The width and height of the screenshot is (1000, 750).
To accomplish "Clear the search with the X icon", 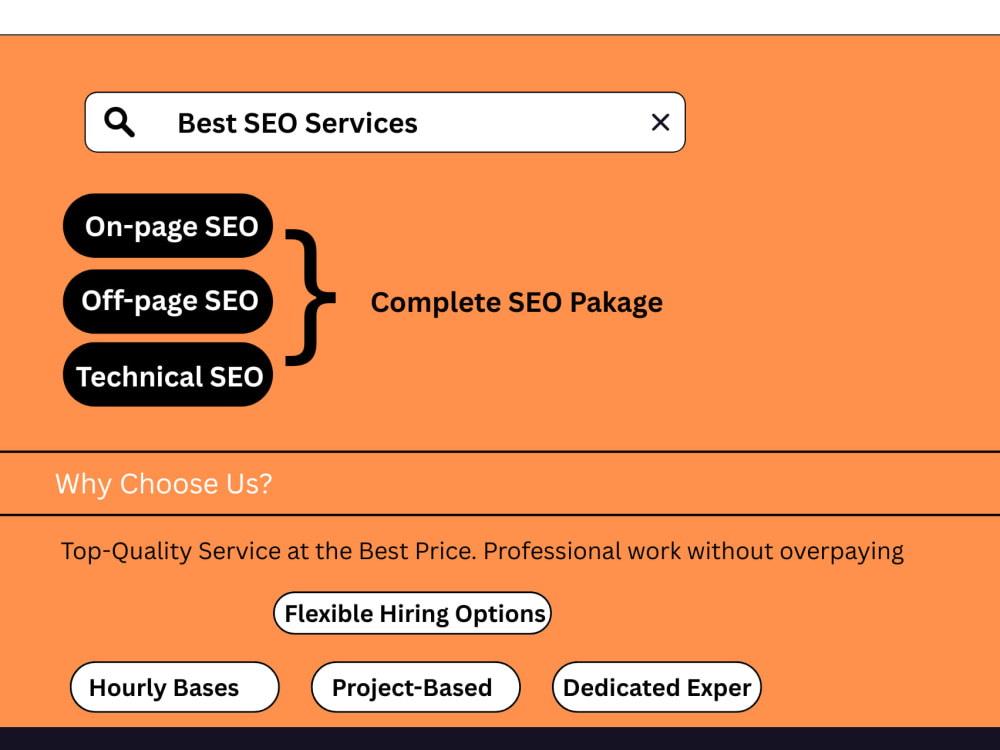I will click(660, 122).
